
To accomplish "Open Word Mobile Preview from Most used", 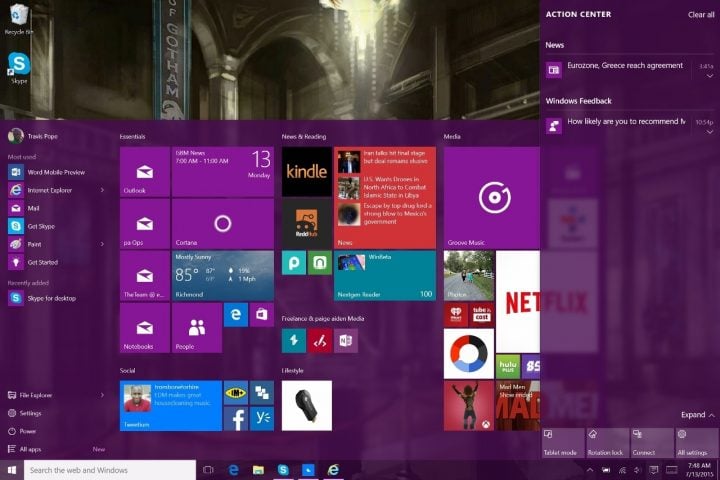I will click(x=55, y=172).
